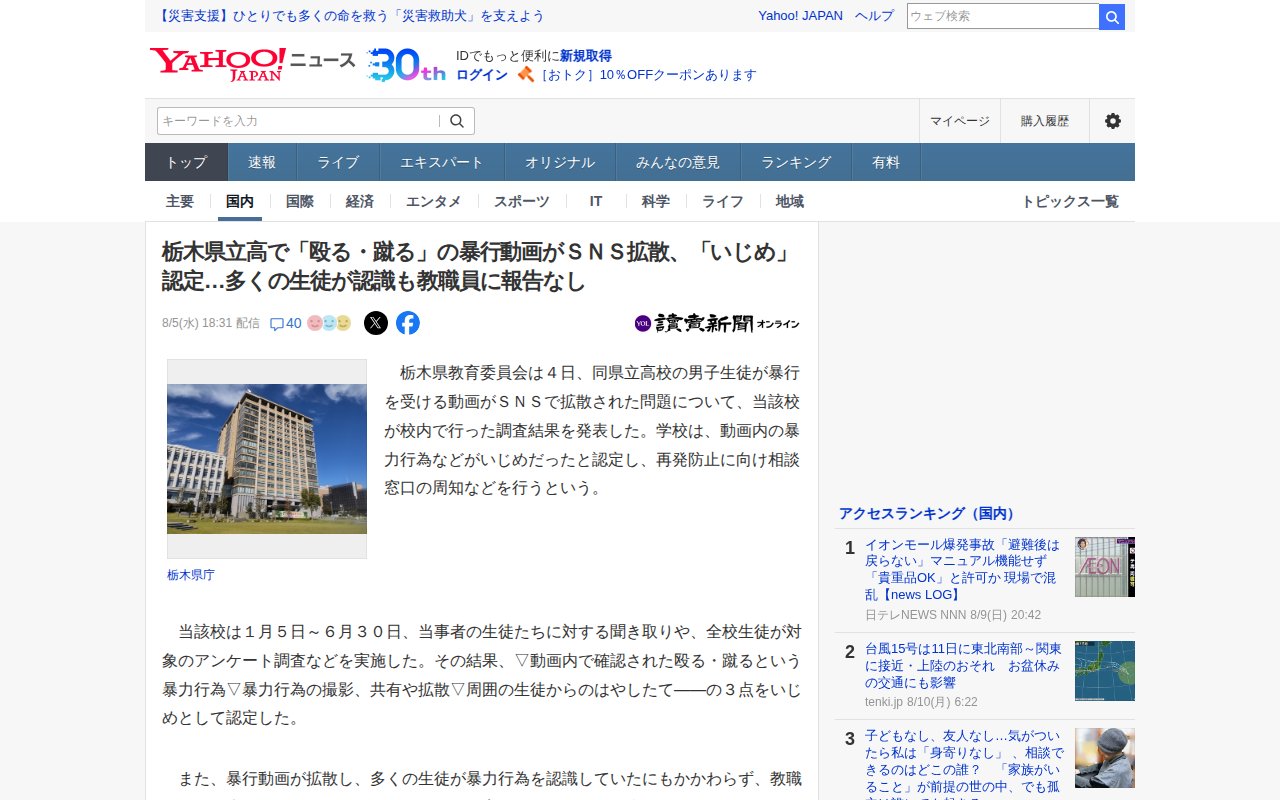1280x800 pixels.
Task: Open the オリジナル navigation tab
Action: (560, 162)
